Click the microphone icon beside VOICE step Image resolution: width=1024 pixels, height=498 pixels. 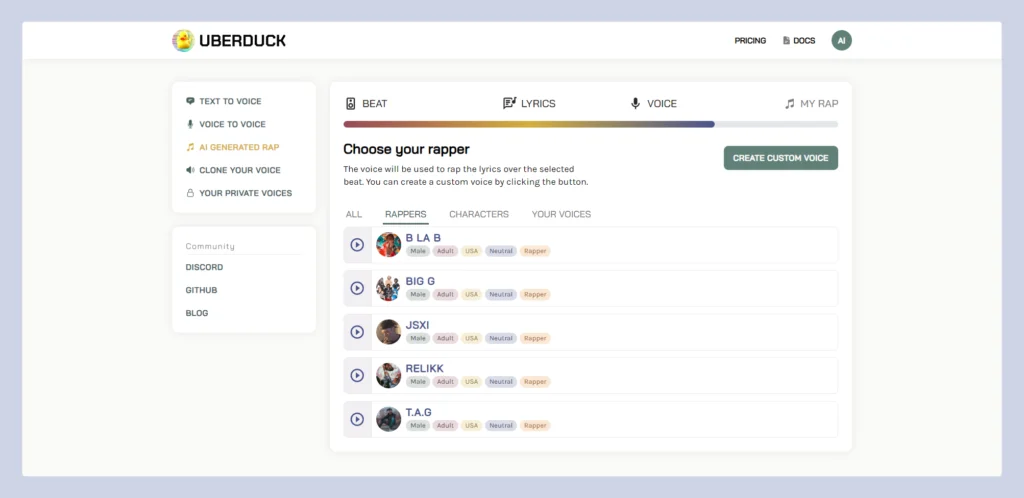tap(635, 104)
